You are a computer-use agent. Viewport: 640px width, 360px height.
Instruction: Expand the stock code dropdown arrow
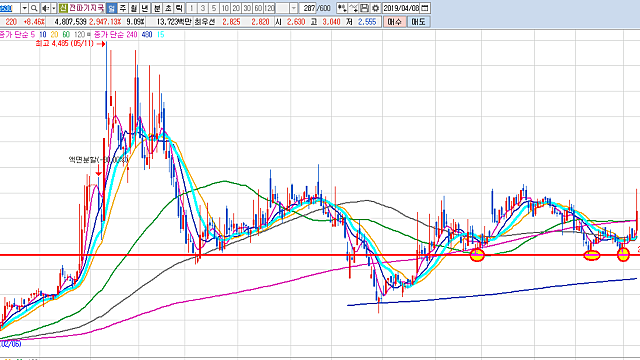pyautogui.click(x=24, y=8)
